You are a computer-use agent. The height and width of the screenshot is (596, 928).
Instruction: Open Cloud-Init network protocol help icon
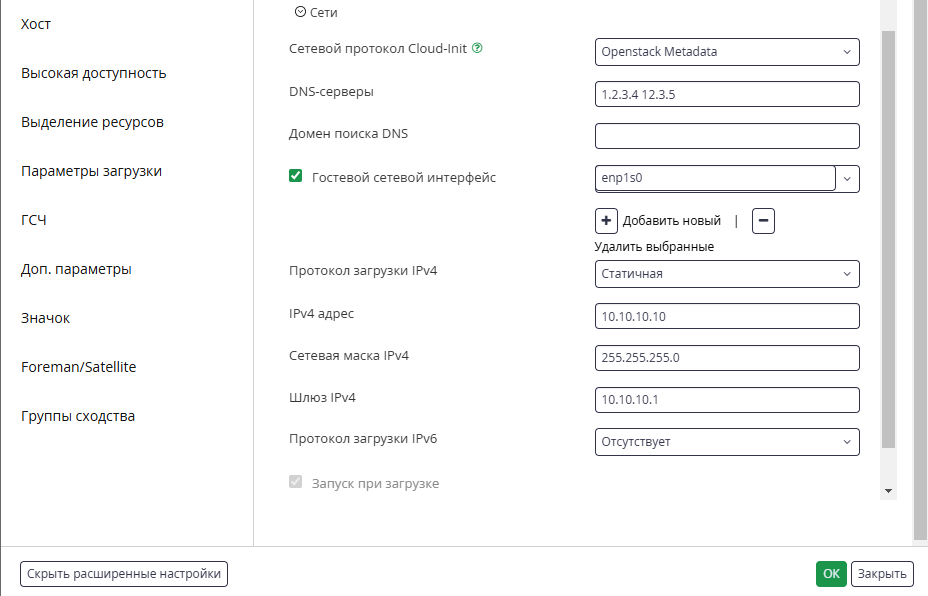point(477,49)
